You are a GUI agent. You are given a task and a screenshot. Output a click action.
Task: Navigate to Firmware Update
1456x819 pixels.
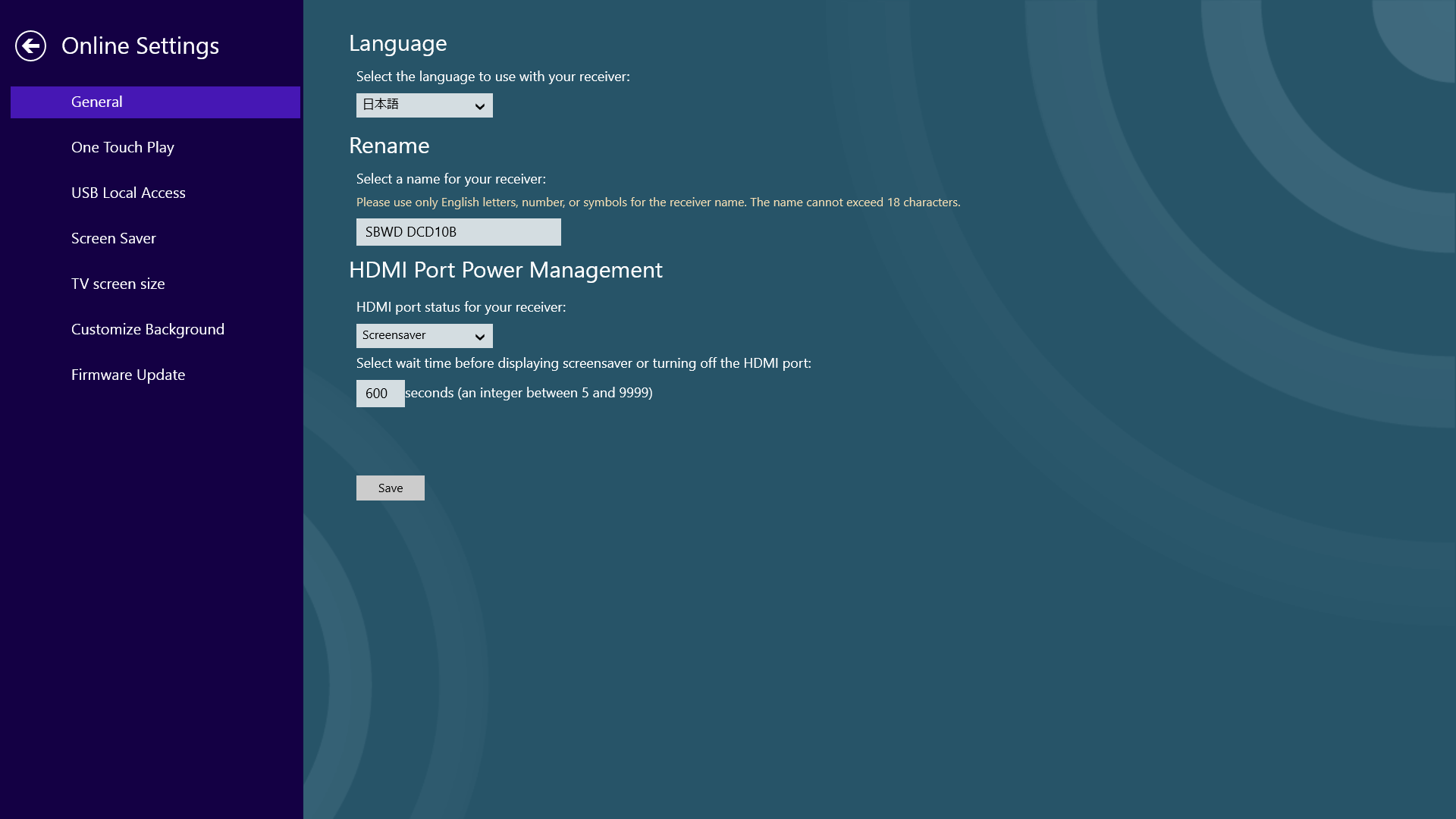128,375
